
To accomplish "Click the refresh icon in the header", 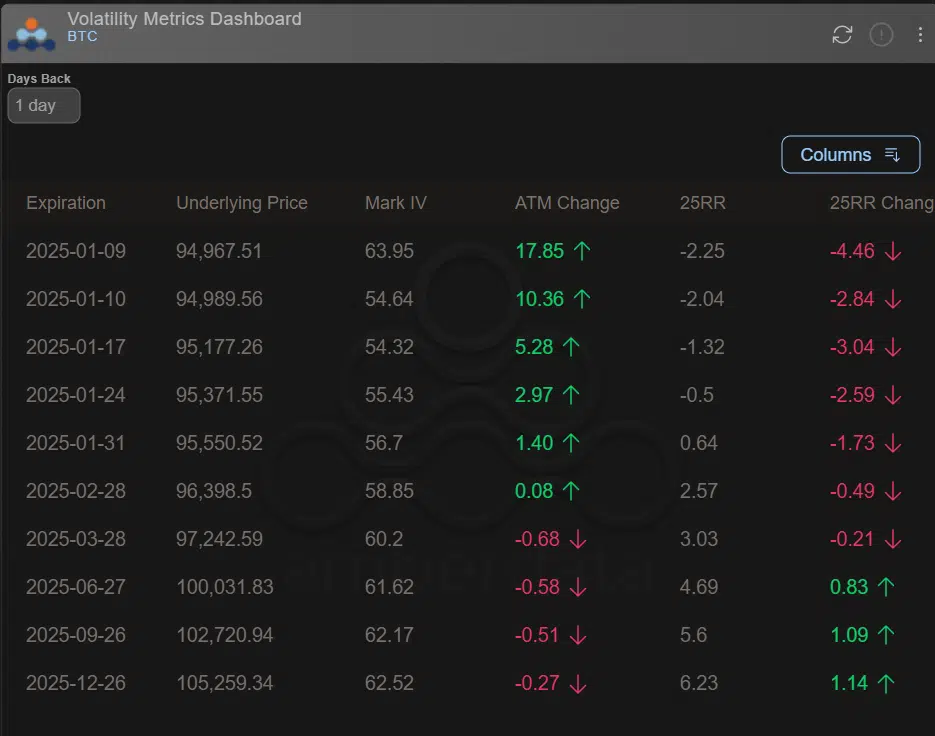I will click(x=842, y=35).
